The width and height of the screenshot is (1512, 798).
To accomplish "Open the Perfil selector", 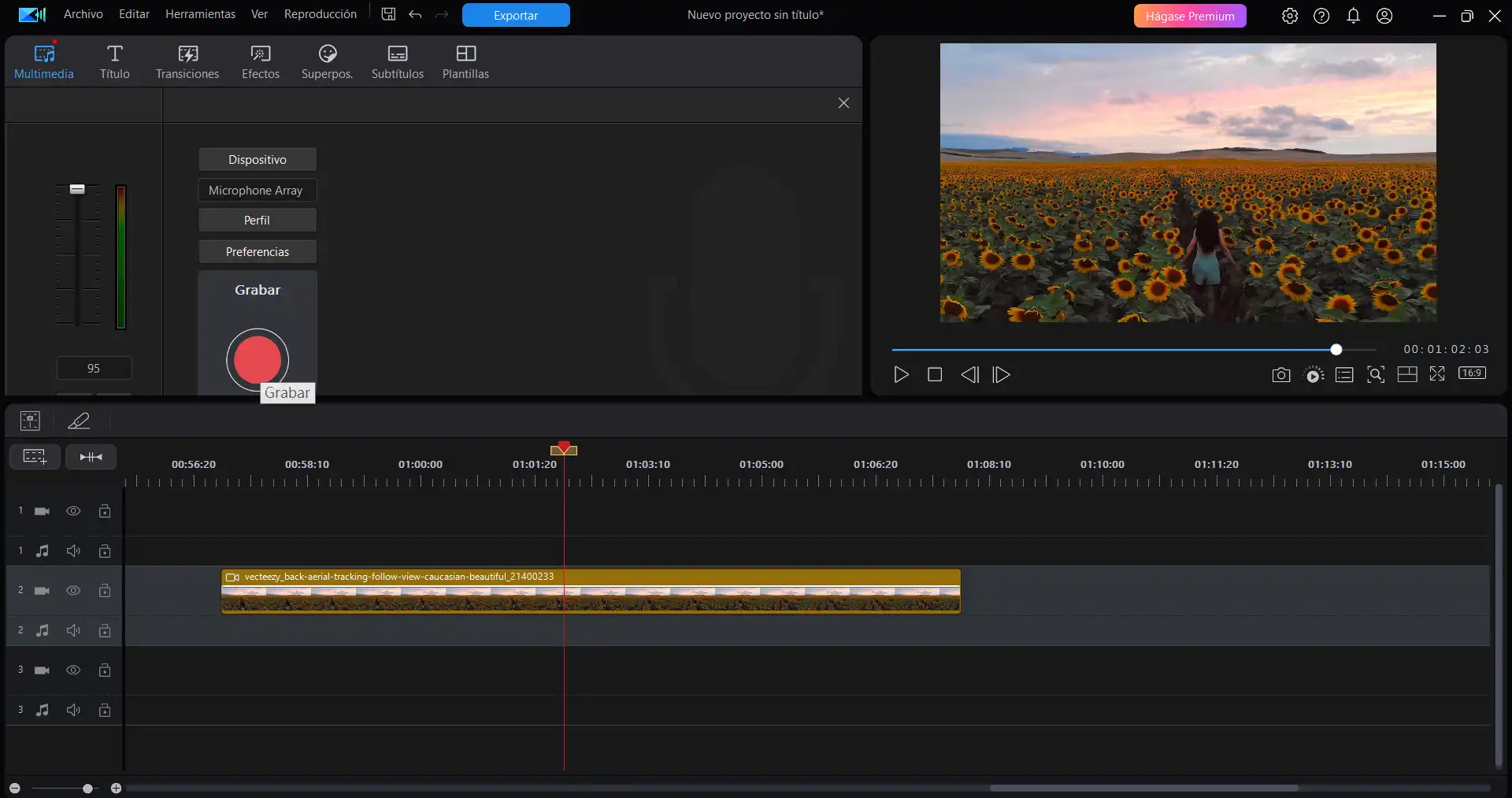I will click(x=257, y=220).
